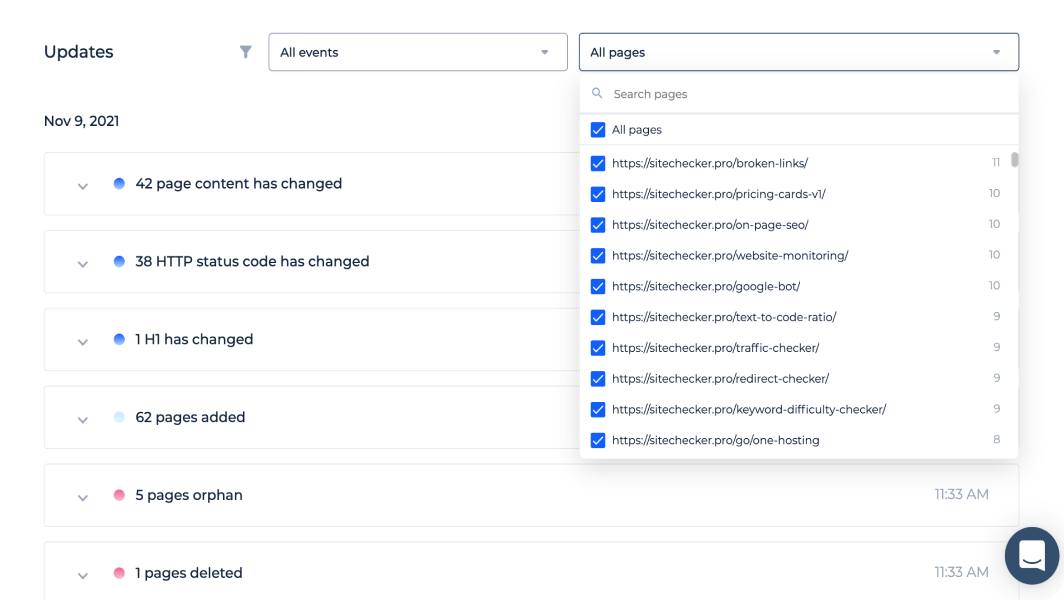
Task: Click the Nov 9, 2021 date heading
Action: click(81, 121)
